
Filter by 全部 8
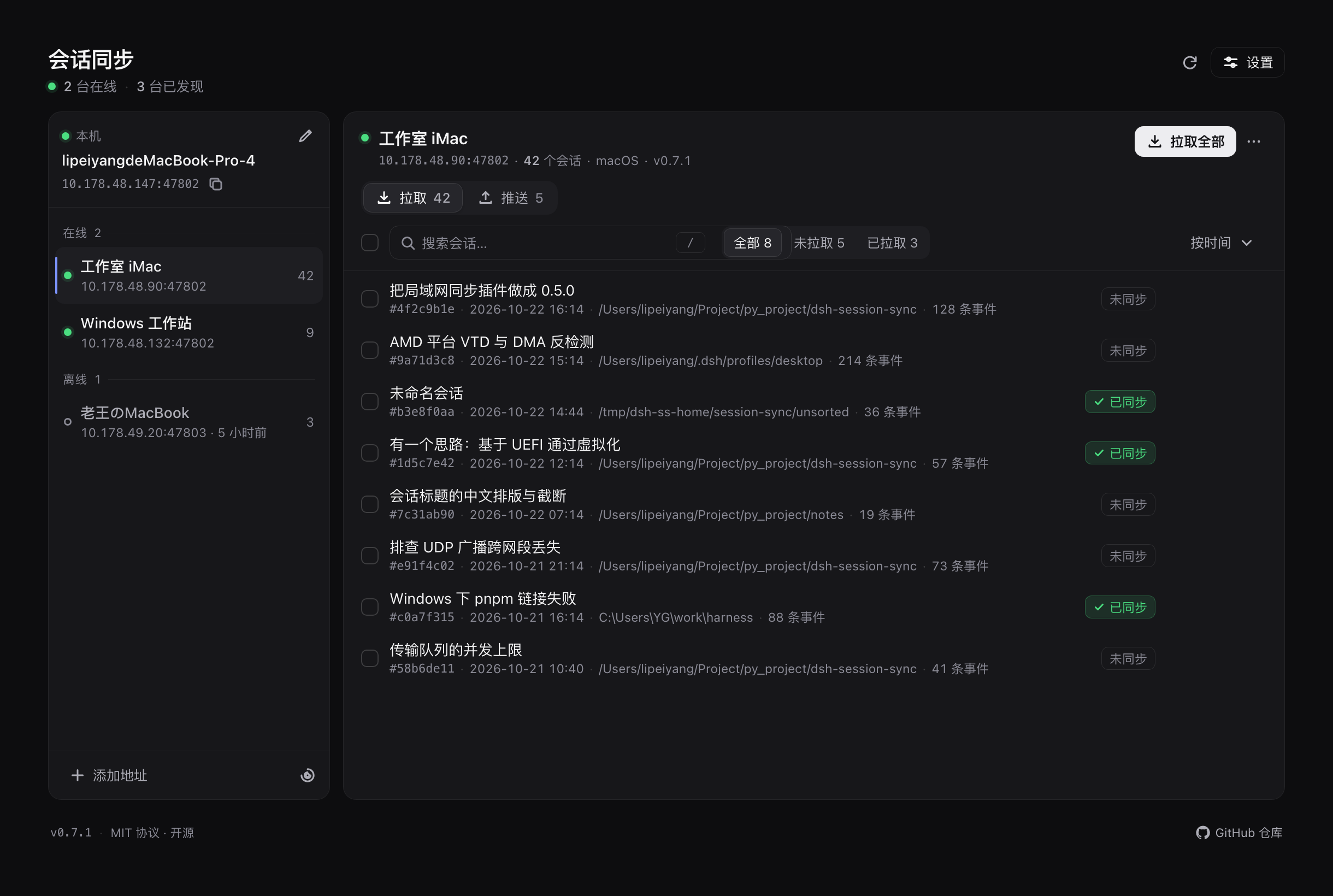point(752,243)
